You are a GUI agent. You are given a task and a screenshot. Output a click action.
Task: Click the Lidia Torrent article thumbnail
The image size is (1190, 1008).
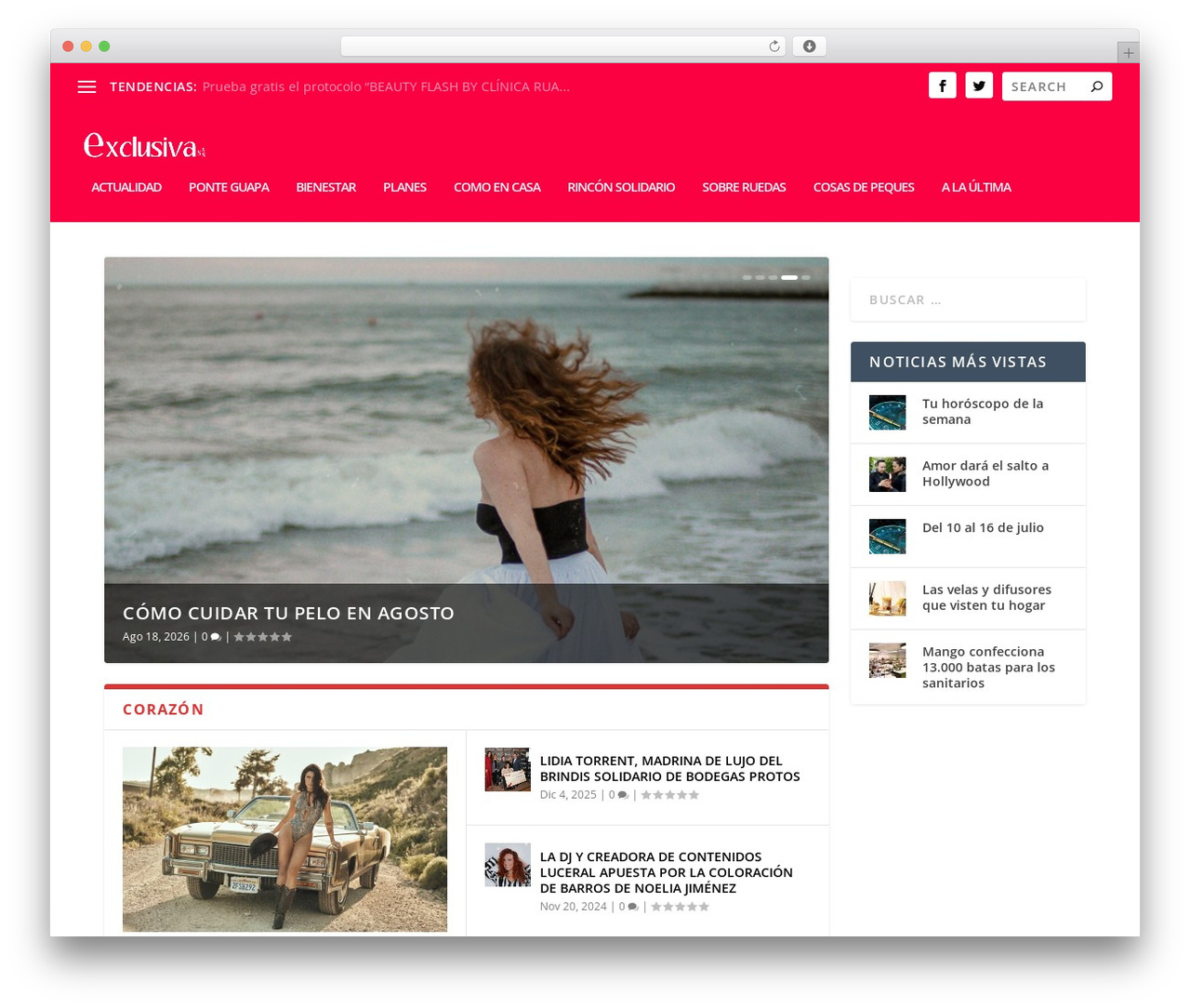pos(508,769)
